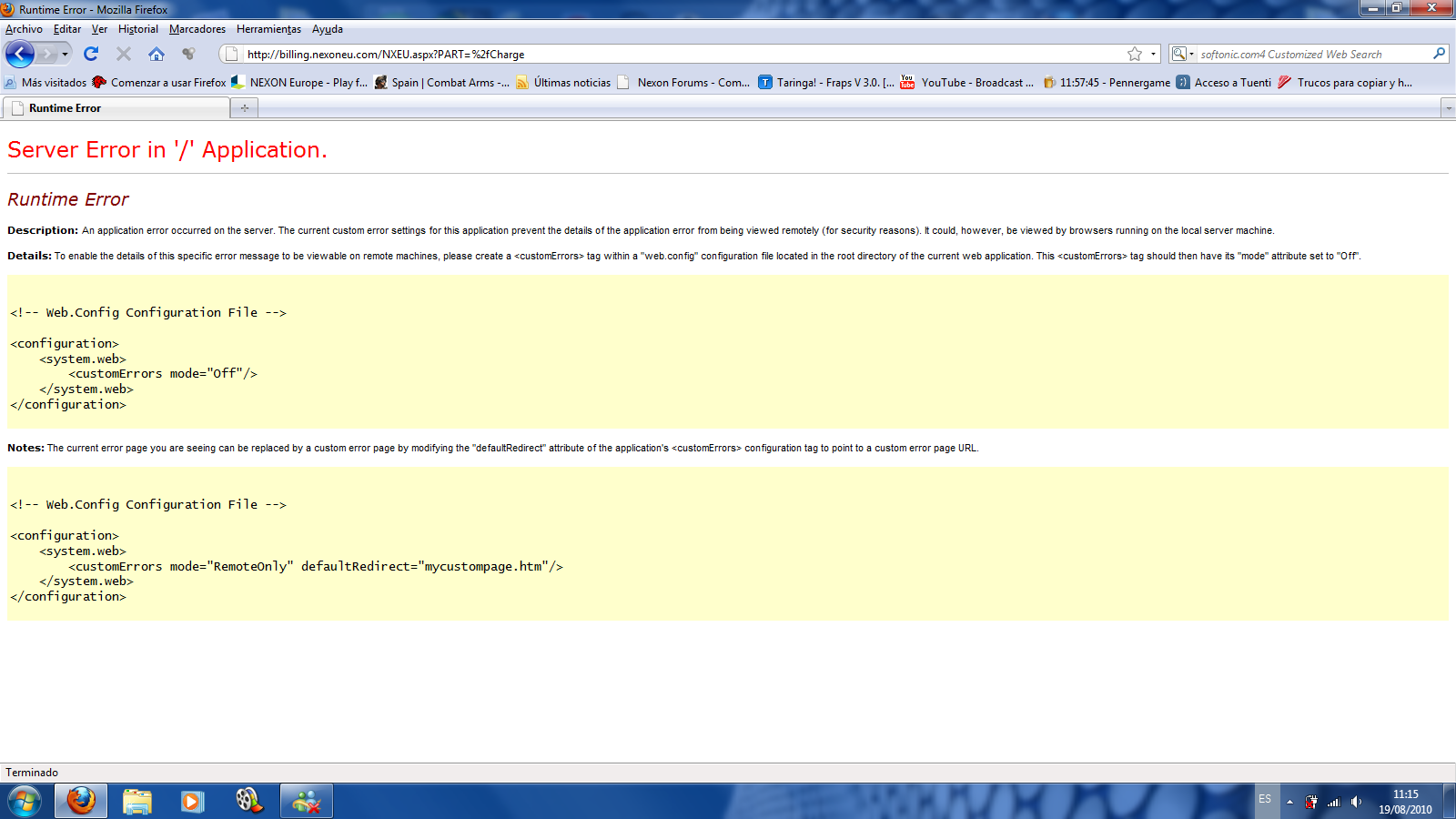
Task: Open the NEXON Europe bookmark
Action: (x=308, y=83)
